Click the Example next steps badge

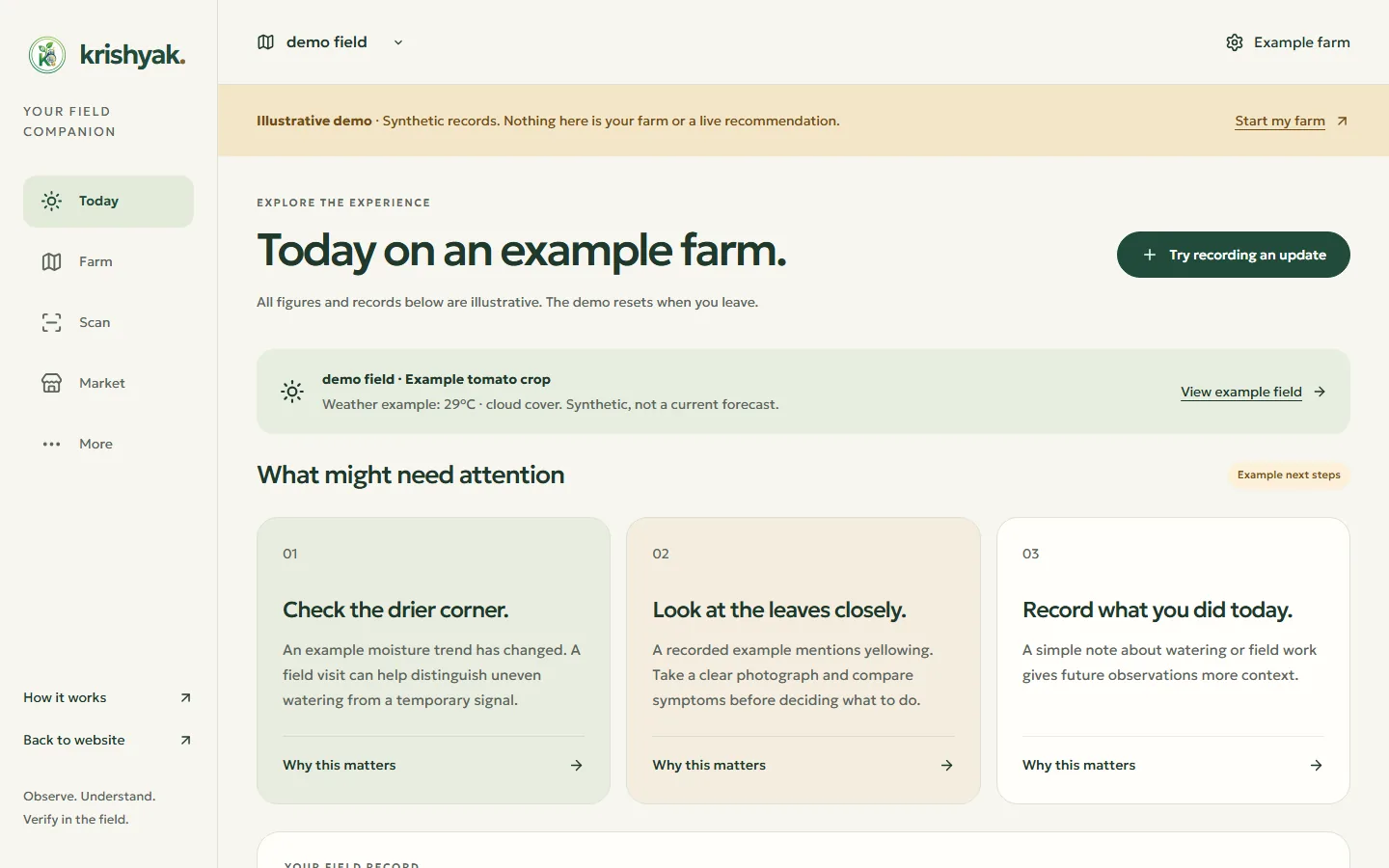coord(1289,475)
